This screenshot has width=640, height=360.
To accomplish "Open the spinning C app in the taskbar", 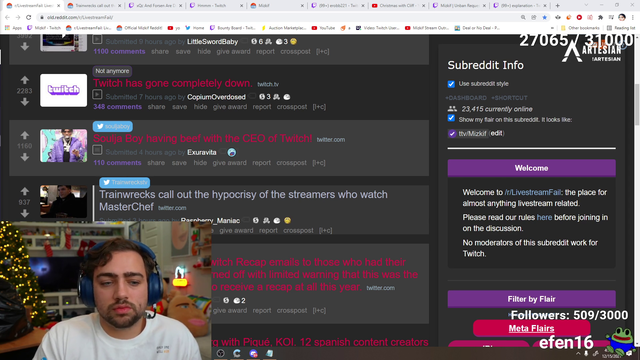I will 237,353.
